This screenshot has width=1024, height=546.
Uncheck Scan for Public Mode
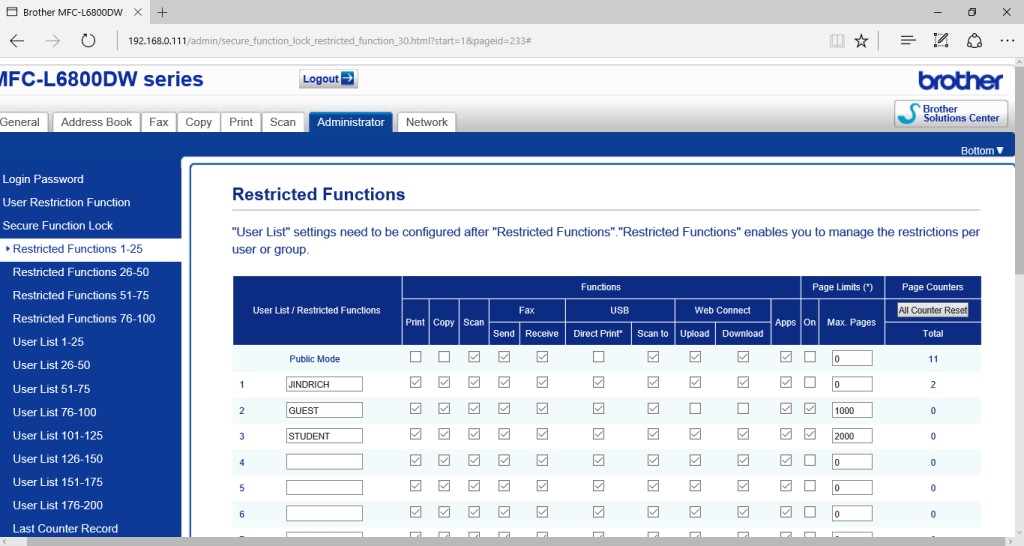pos(474,357)
